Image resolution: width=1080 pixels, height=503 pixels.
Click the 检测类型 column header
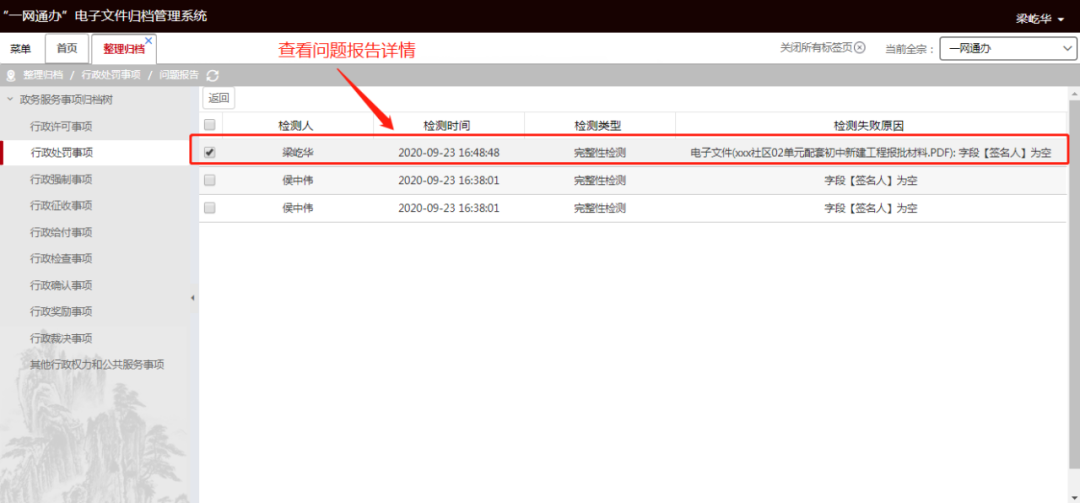click(x=598, y=125)
